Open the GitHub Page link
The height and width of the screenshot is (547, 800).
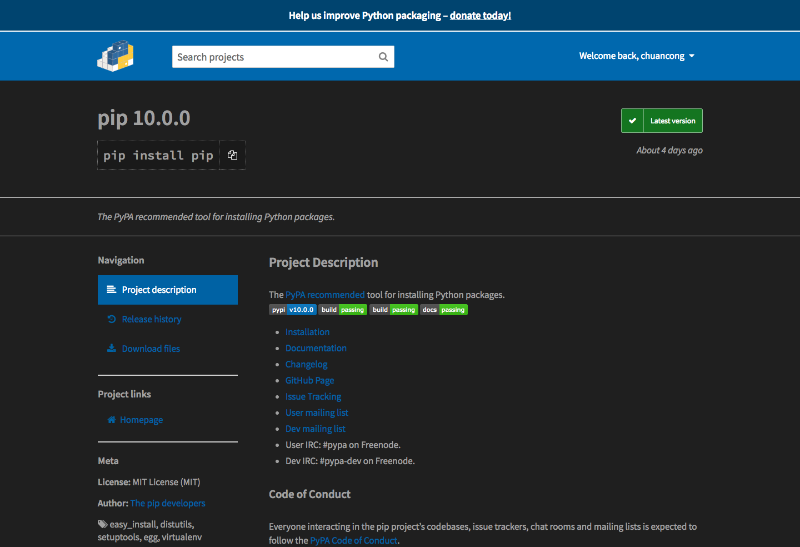[x=310, y=380]
